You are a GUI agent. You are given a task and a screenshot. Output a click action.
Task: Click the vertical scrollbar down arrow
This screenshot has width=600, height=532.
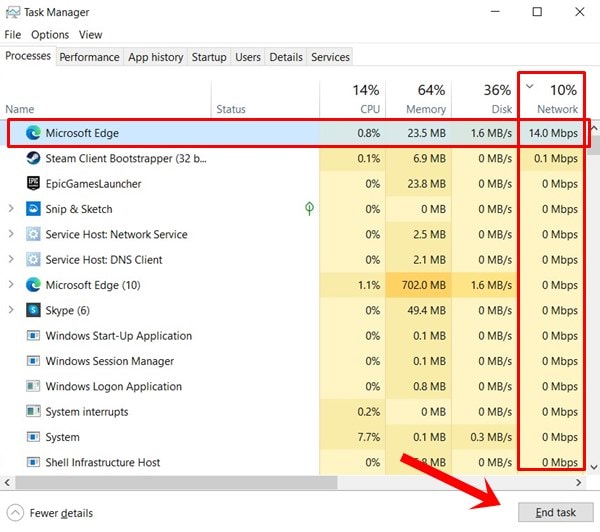click(594, 467)
